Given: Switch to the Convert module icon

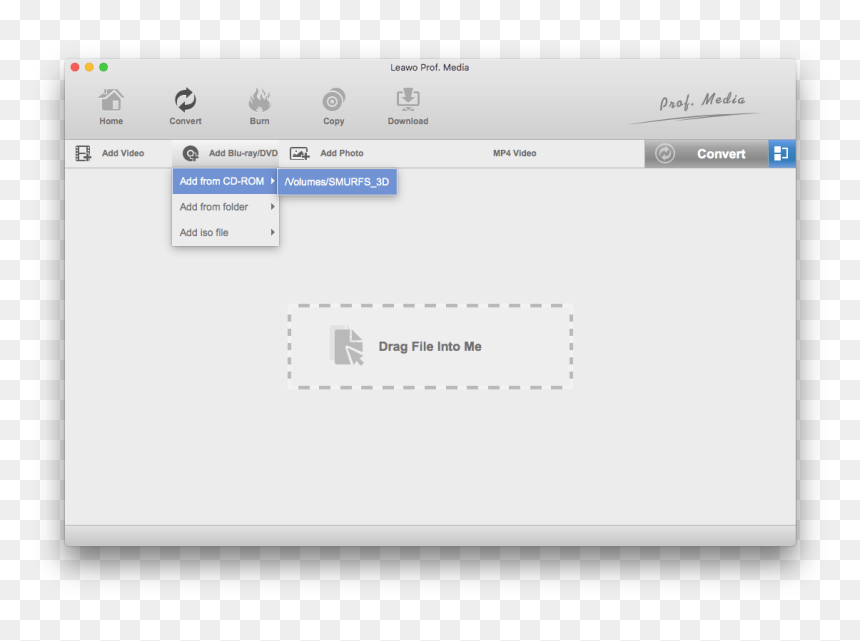Looking at the screenshot, I should coord(185,100).
